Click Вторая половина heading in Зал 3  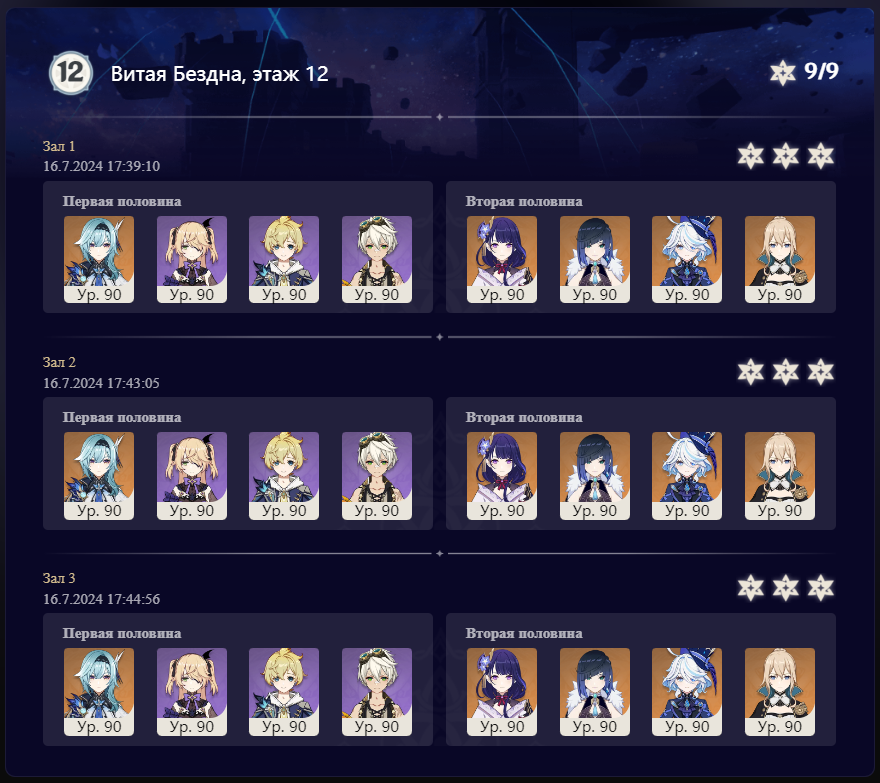tap(524, 633)
